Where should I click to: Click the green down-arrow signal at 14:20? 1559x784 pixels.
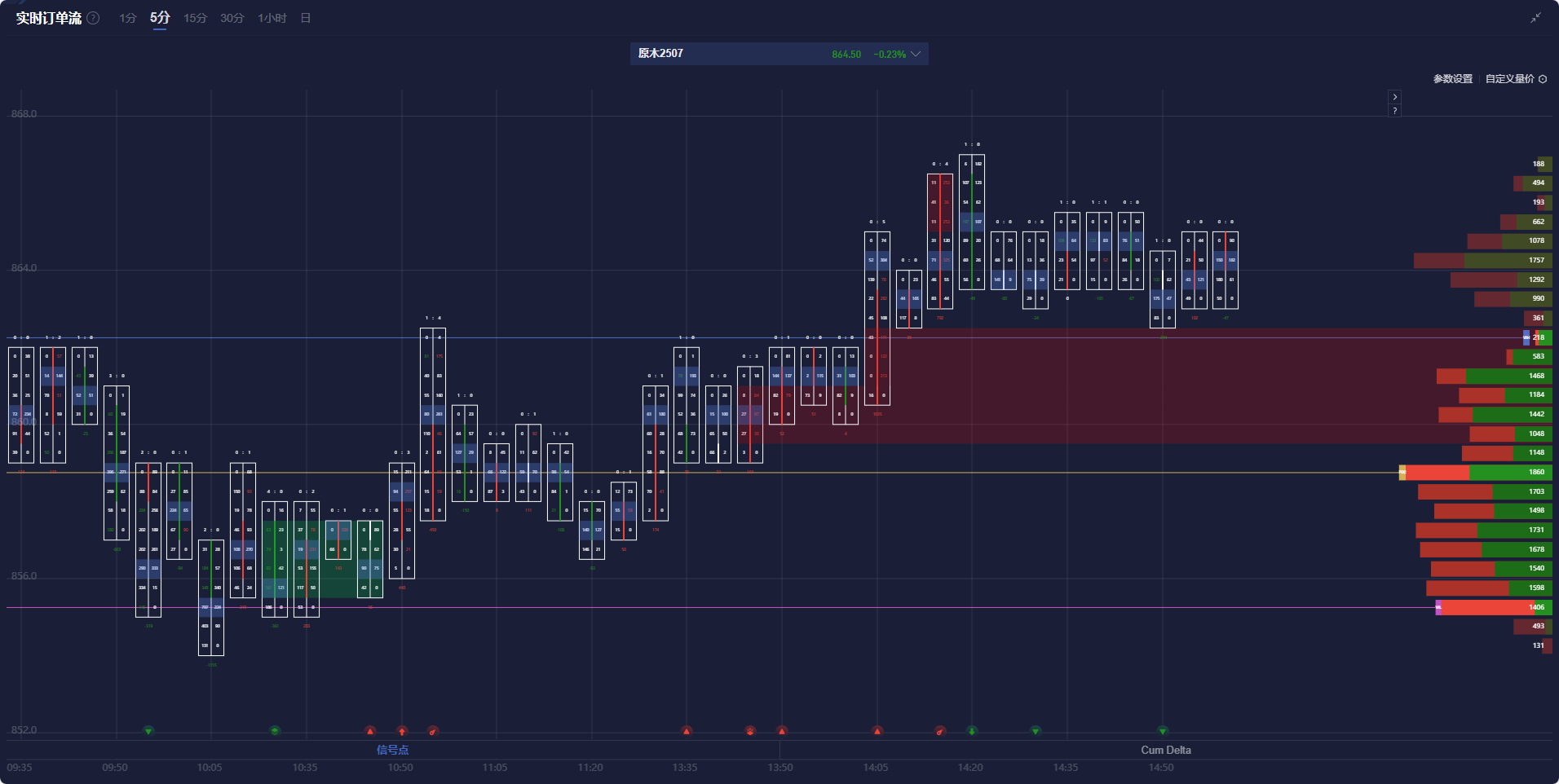[x=972, y=731]
